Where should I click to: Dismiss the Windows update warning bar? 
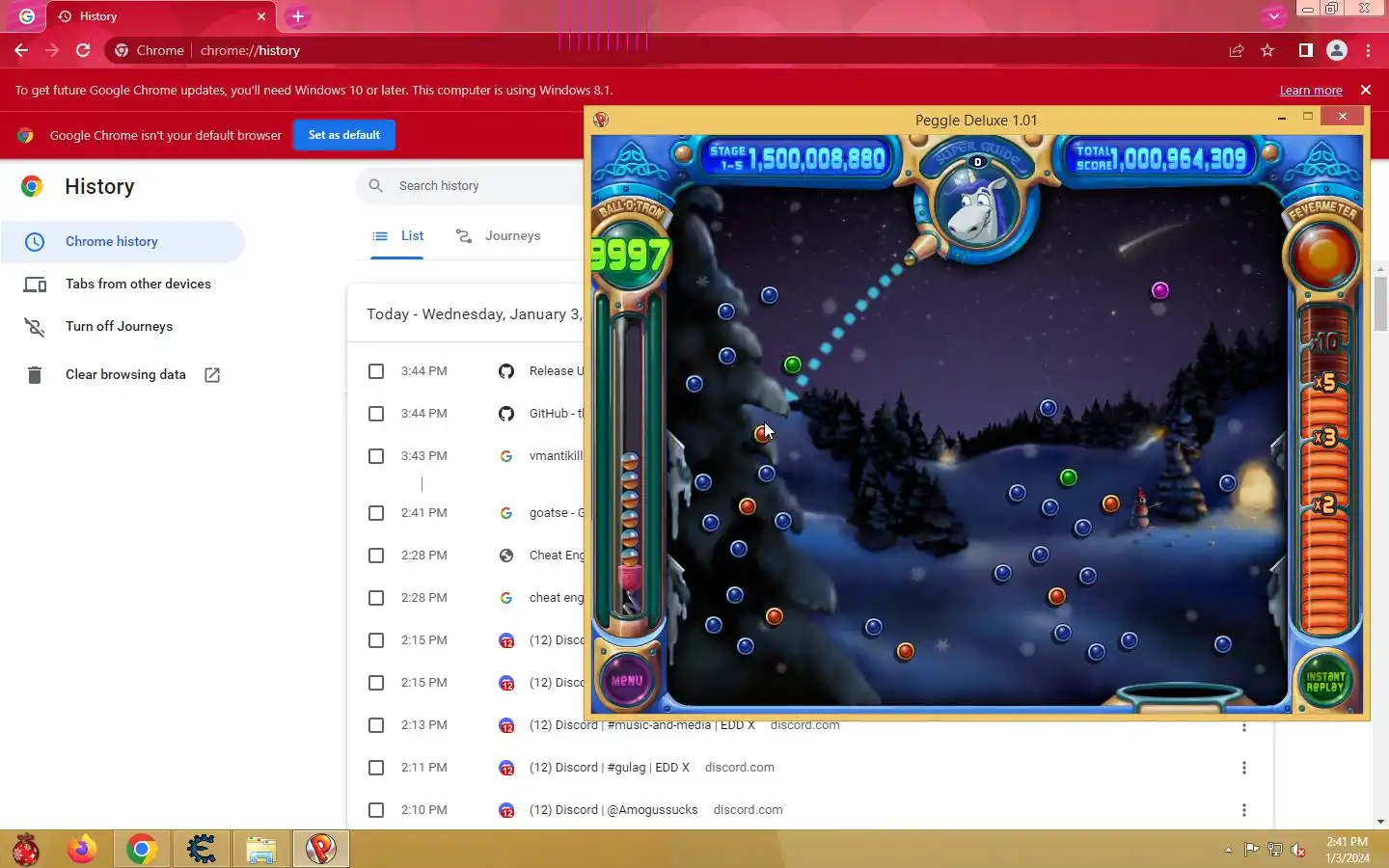[1366, 90]
